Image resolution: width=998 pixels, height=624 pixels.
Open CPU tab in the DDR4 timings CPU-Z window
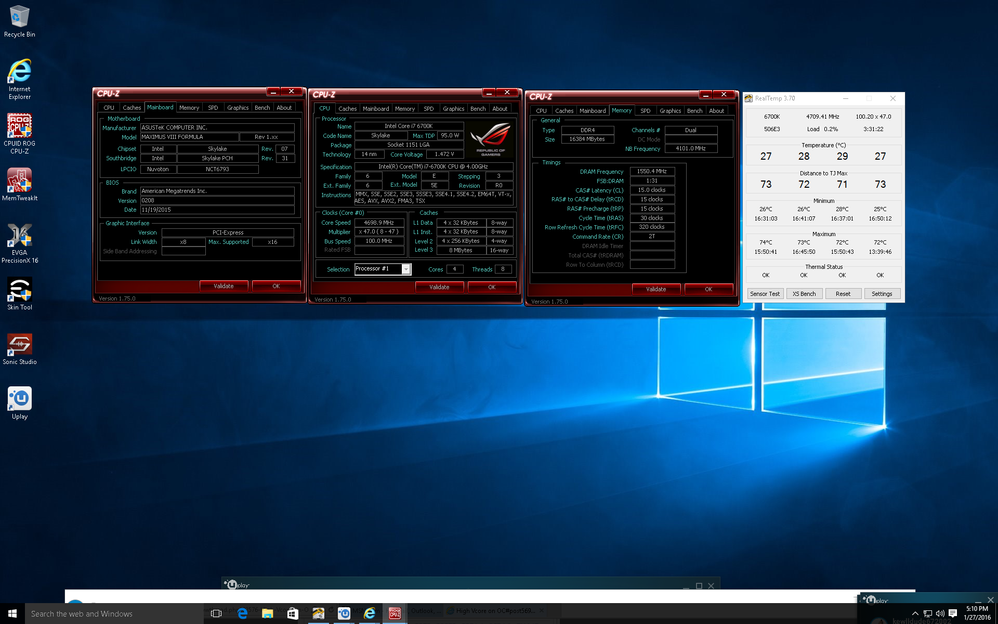[541, 111]
